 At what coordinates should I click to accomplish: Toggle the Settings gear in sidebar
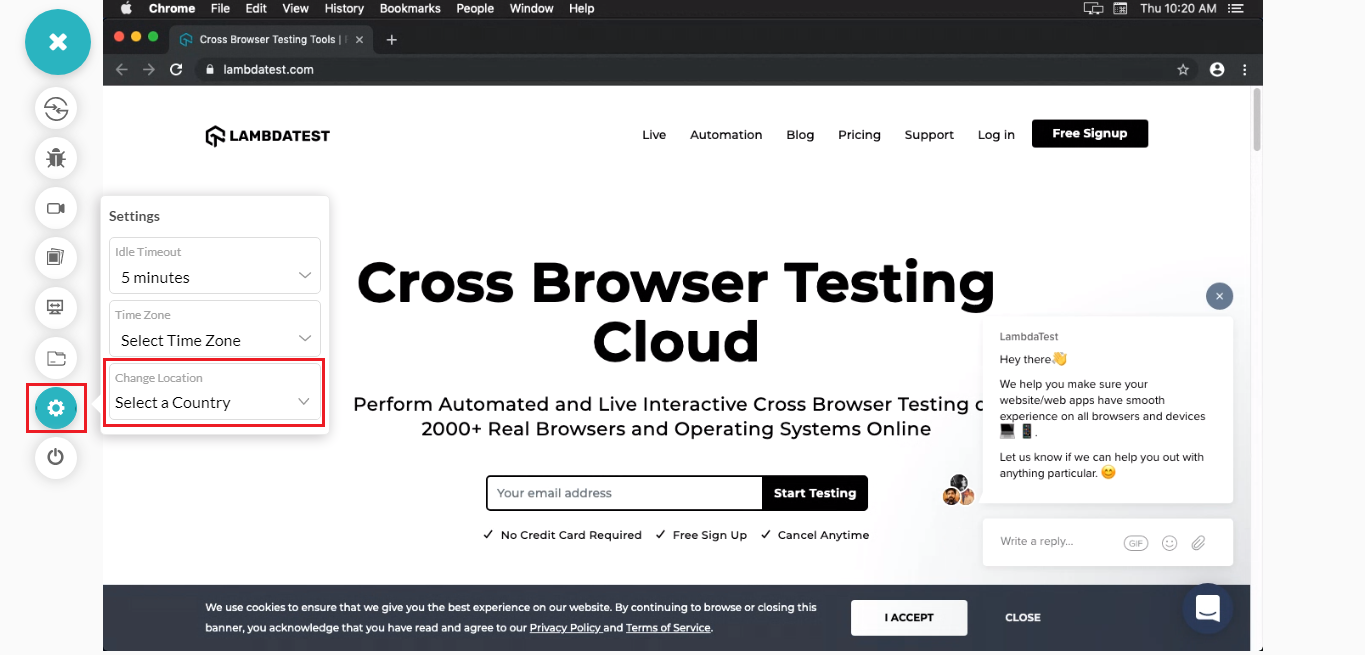[56, 408]
